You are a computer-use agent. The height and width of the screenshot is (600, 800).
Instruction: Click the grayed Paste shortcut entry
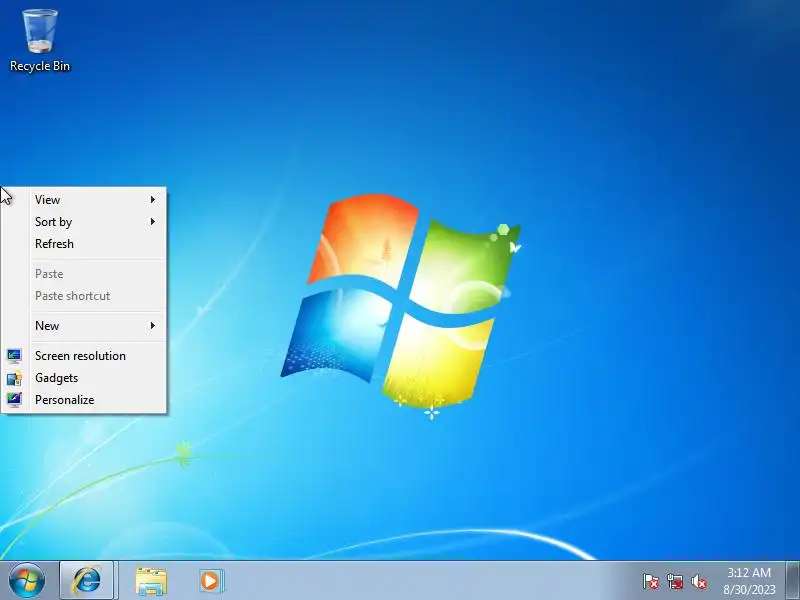pyautogui.click(x=83, y=296)
